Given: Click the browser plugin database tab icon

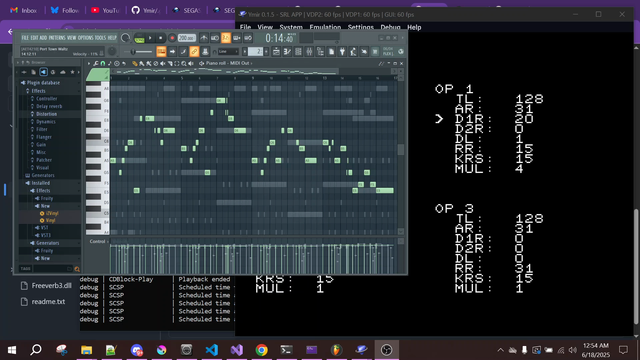Looking at the screenshot, I should click(43, 72).
